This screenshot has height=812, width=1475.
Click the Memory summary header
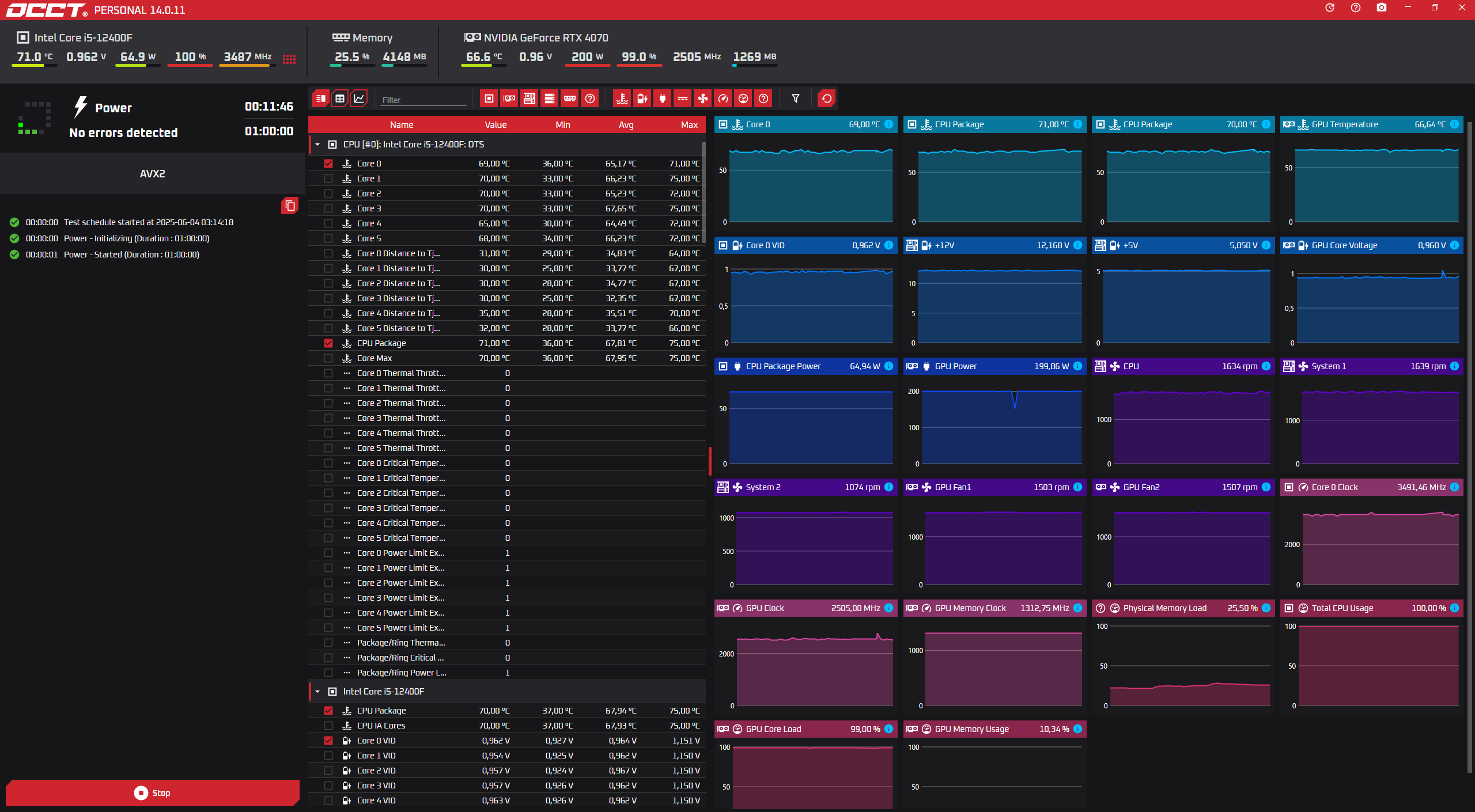pyautogui.click(x=362, y=37)
